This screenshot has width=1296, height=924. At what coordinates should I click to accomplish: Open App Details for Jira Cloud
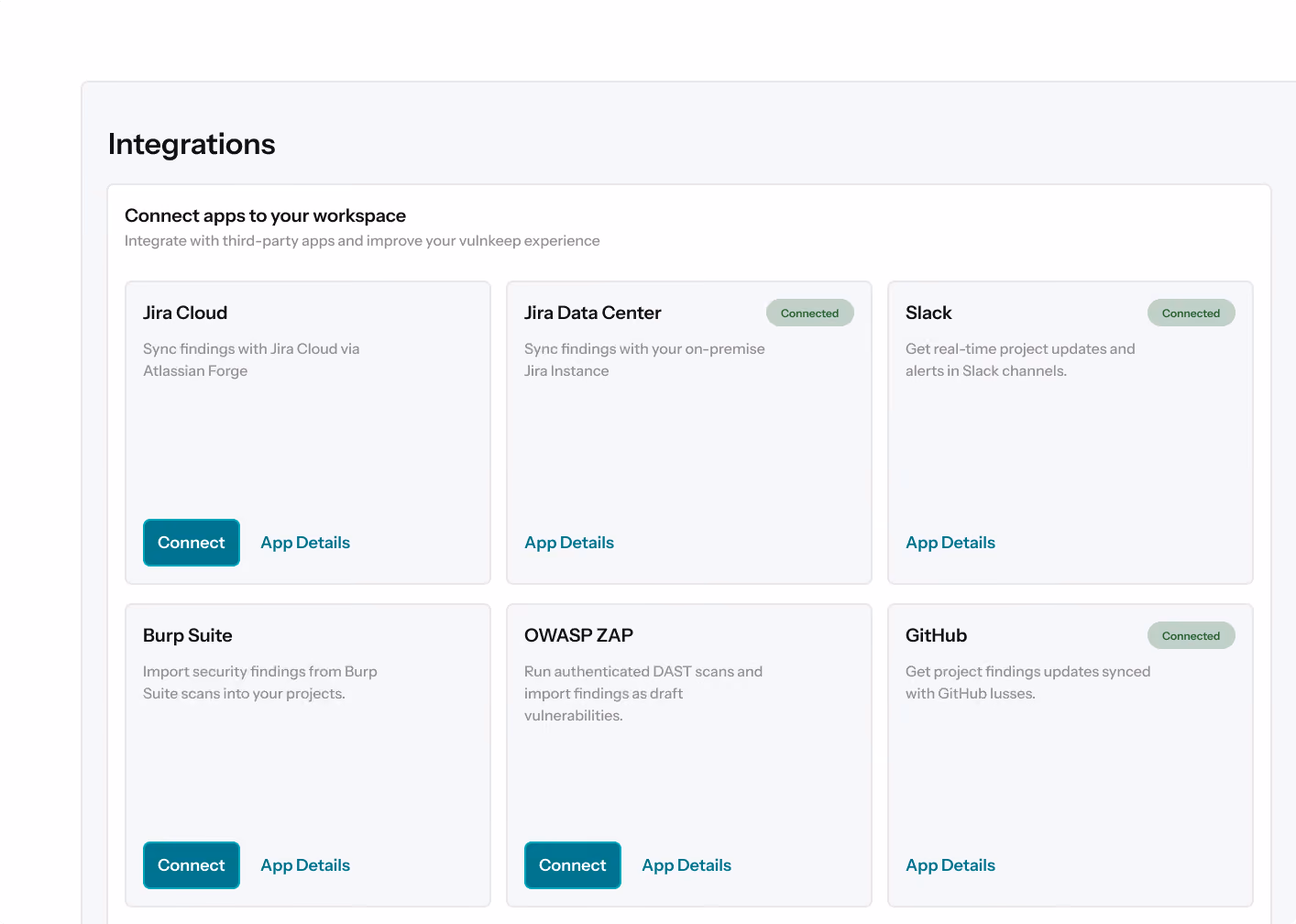(305, 543)
